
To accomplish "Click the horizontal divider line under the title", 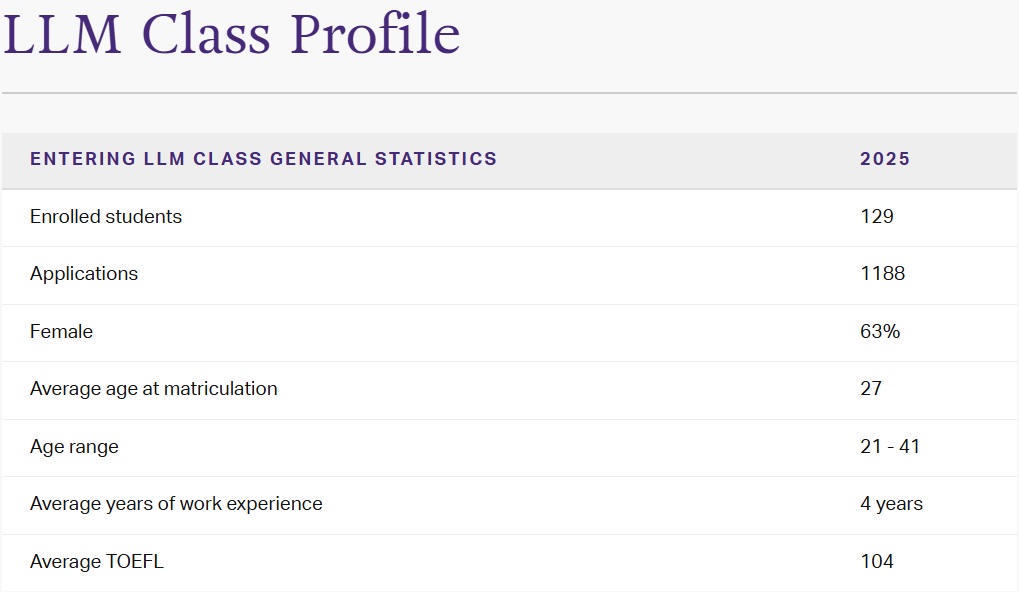I will coord(509,93).
